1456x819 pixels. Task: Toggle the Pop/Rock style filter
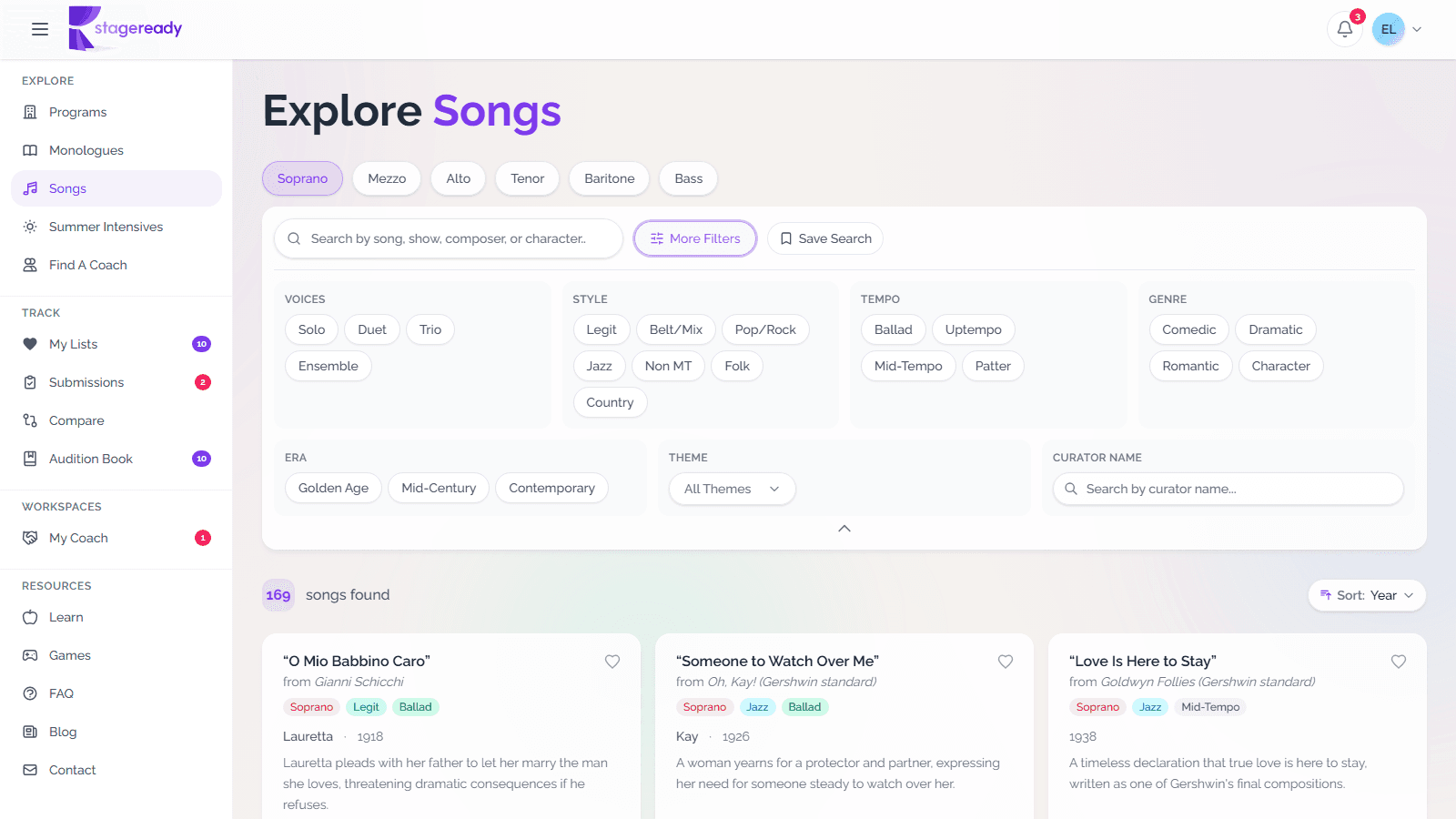pos(765,329)
